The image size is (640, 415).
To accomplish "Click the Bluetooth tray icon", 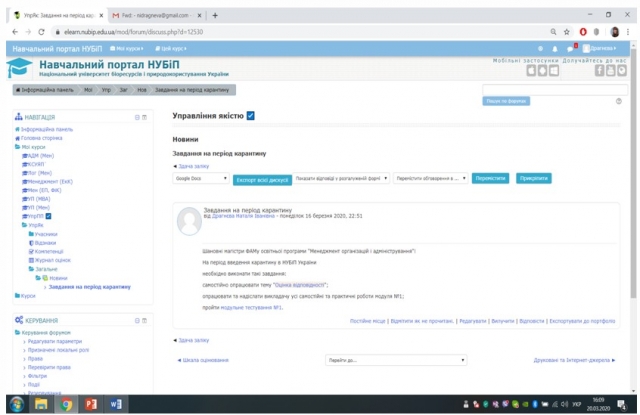I will click(534, 404).
